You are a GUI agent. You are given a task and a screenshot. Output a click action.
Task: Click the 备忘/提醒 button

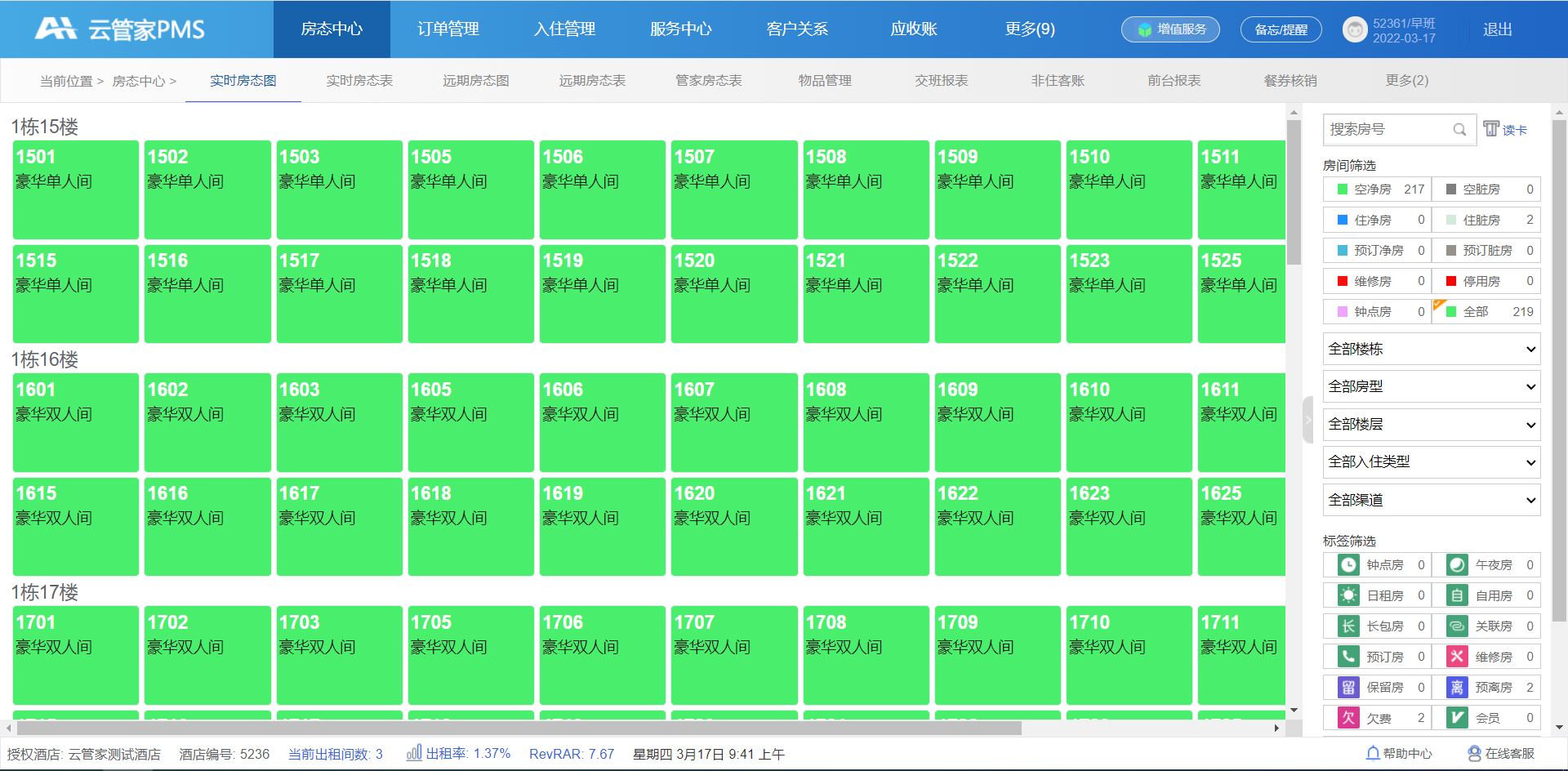(1281, 30)
